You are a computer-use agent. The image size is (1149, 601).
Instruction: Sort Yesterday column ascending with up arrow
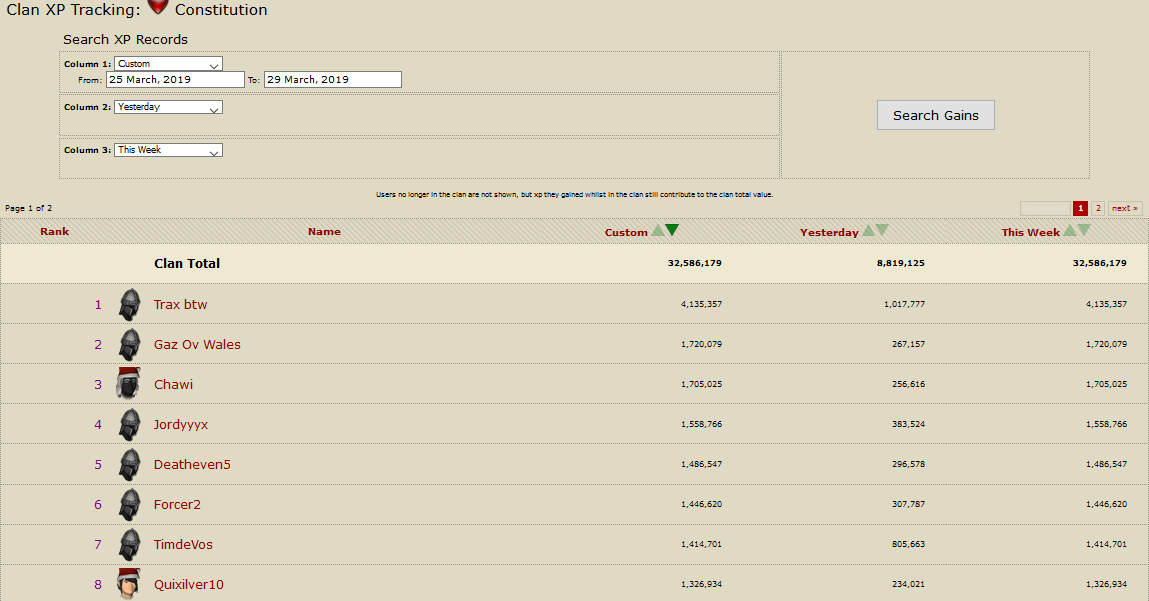pyautogui.click(x=868, y=231)
